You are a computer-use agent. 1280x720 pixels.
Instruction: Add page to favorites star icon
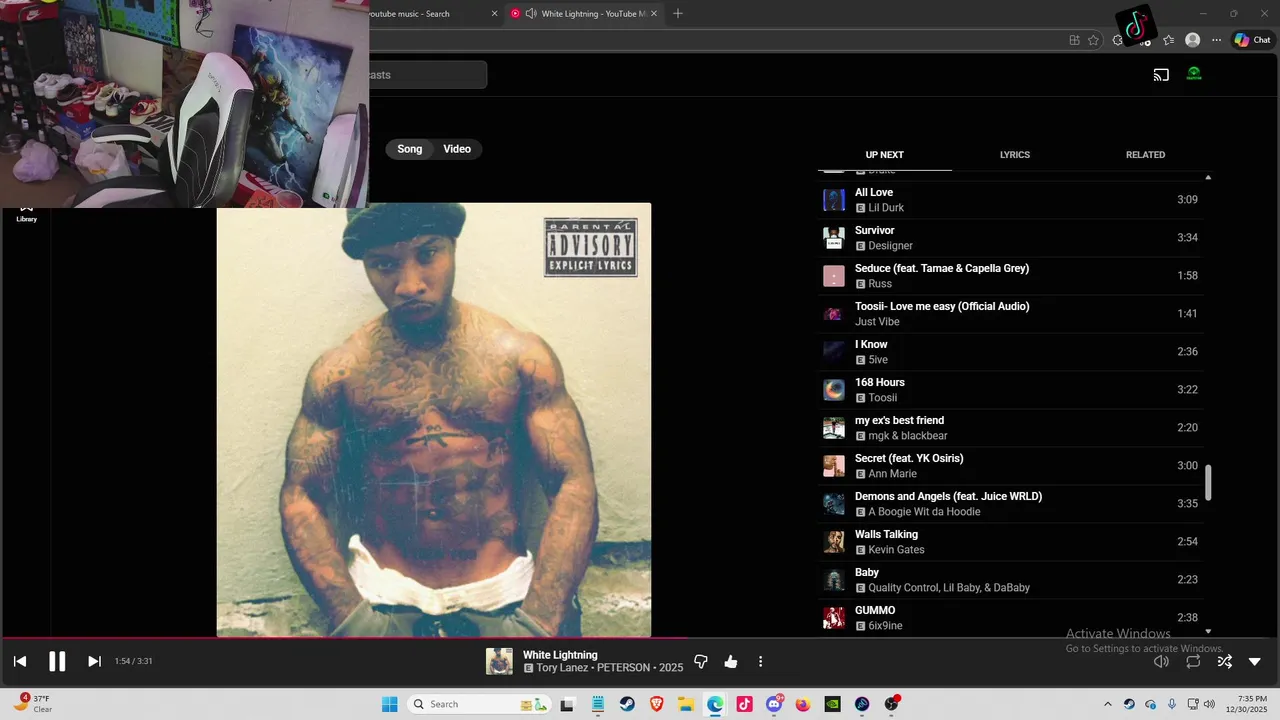(1093, 40)
